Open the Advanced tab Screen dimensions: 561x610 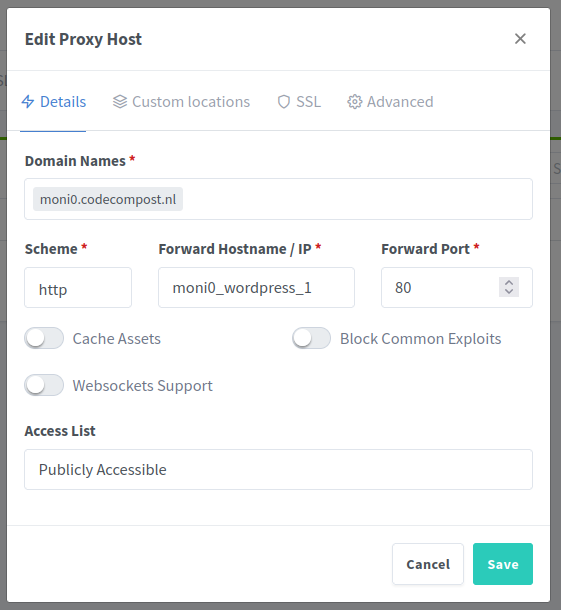tap(390, 102)
